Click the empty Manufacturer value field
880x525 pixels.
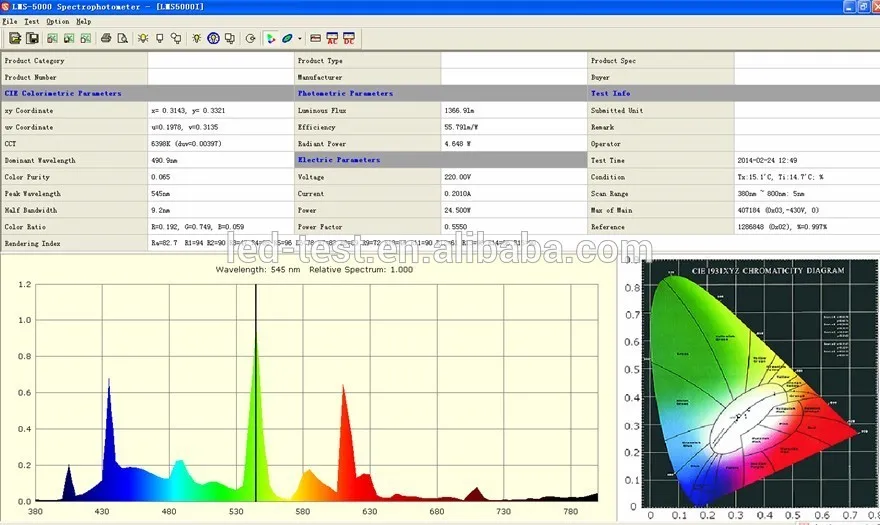(513, 77)
